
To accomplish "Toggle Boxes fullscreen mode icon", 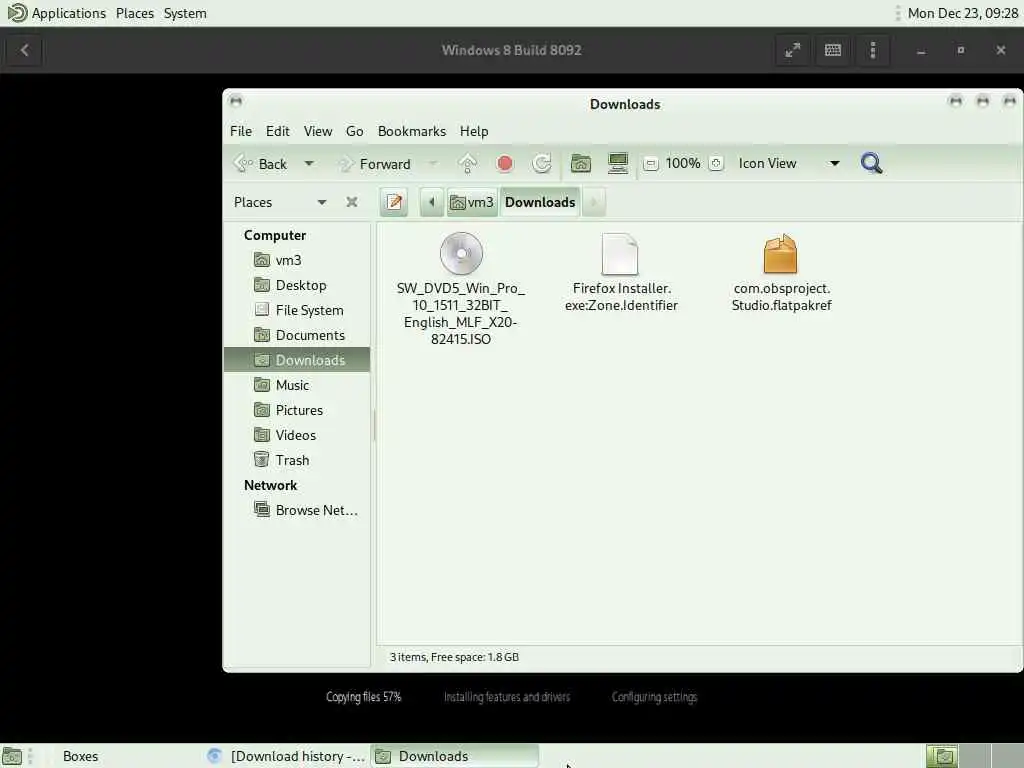I will [x=792, y=50].
